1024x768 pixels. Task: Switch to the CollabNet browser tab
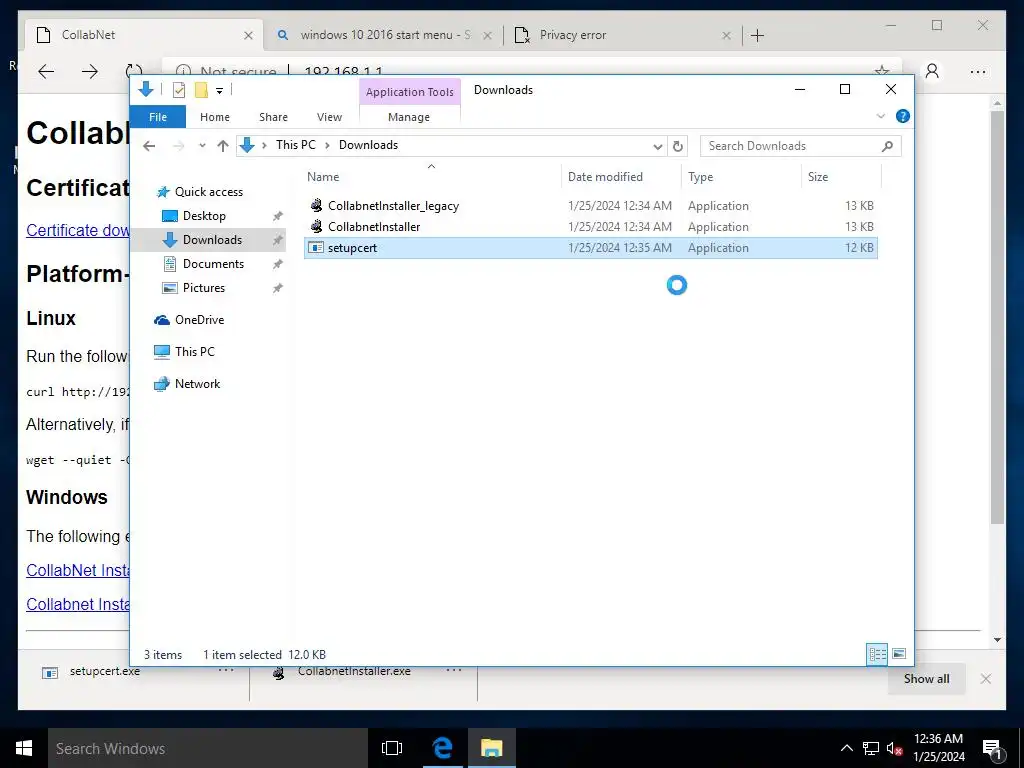pyautogui.click(x=144, y=35)
